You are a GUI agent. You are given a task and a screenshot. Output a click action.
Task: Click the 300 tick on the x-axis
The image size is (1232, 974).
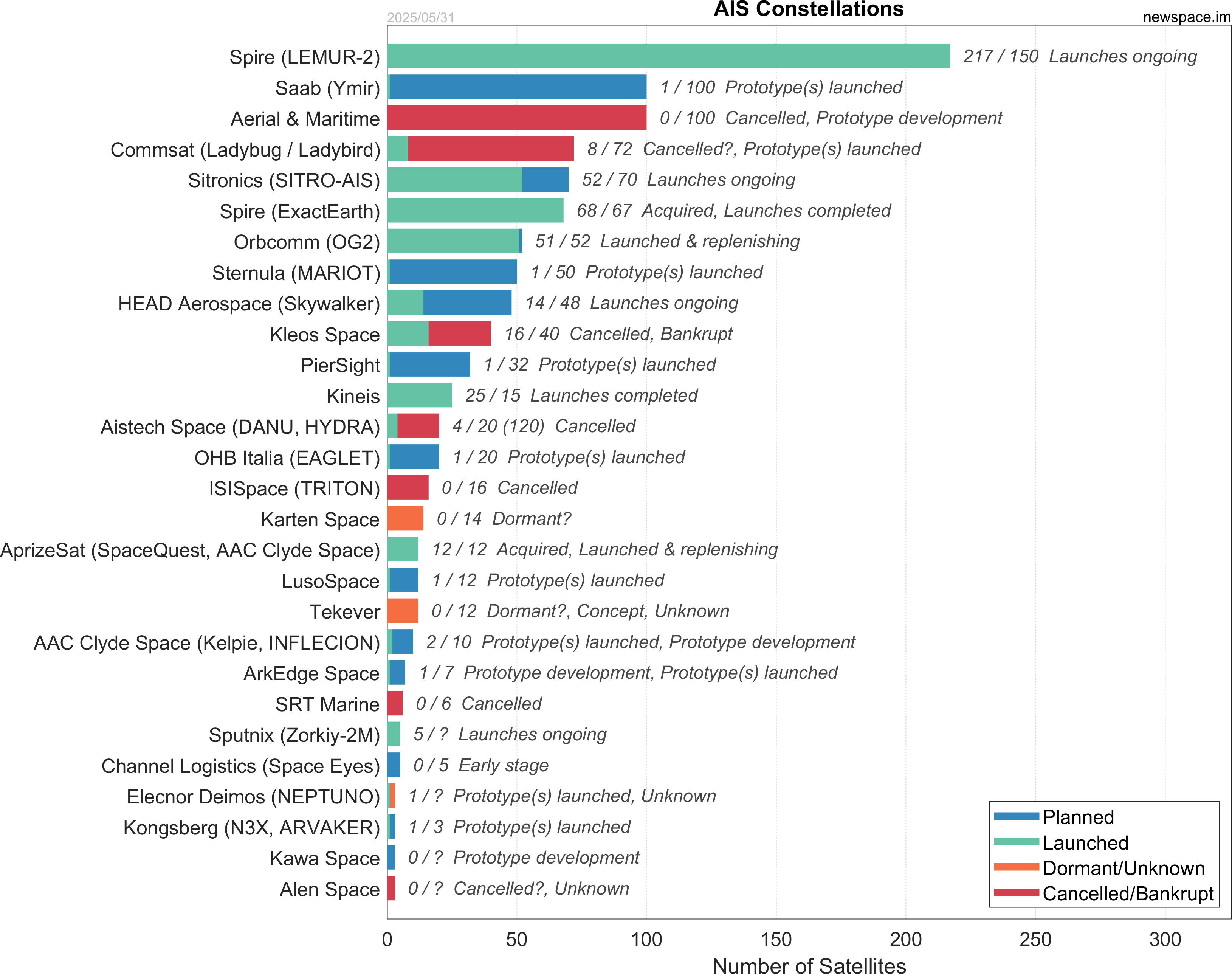tap(1165, 938)
